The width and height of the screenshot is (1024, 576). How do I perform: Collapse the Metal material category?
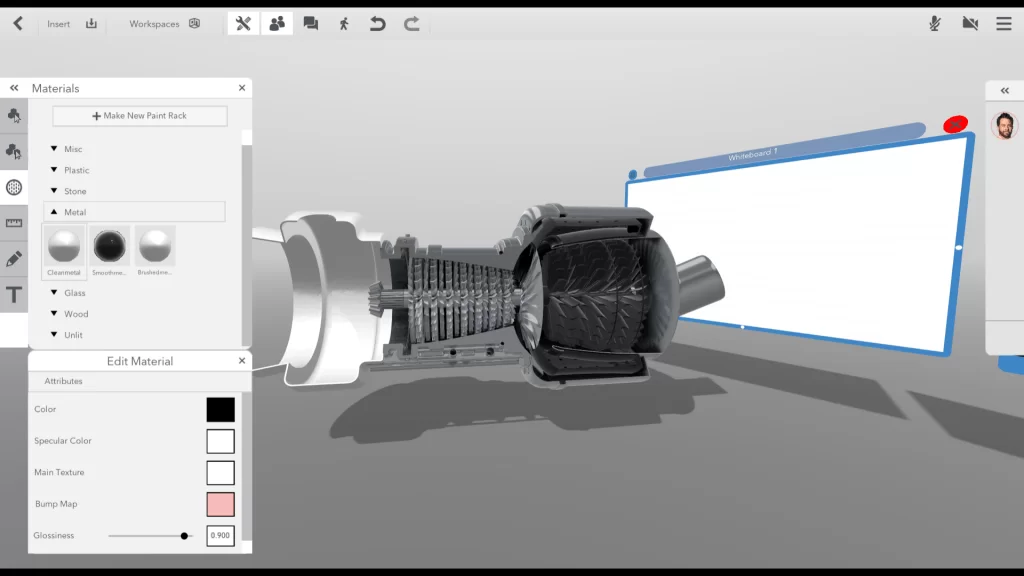pyautogui.click(x=55, y=212)
